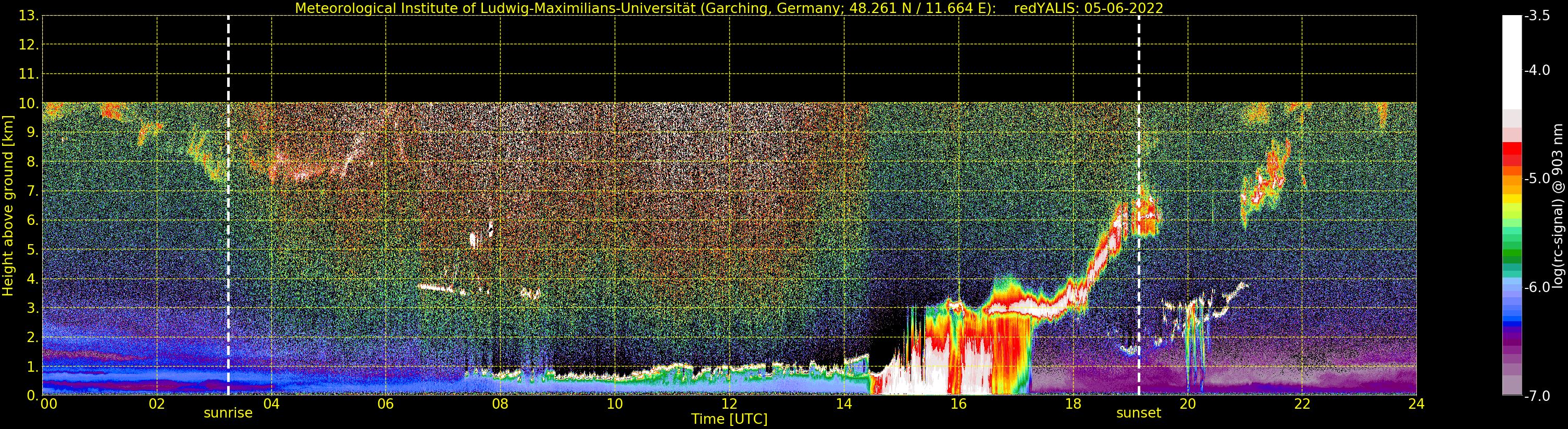Click the '4.' height axis tick label
Screen dimensions: 1568x429
tap(32, 279)
